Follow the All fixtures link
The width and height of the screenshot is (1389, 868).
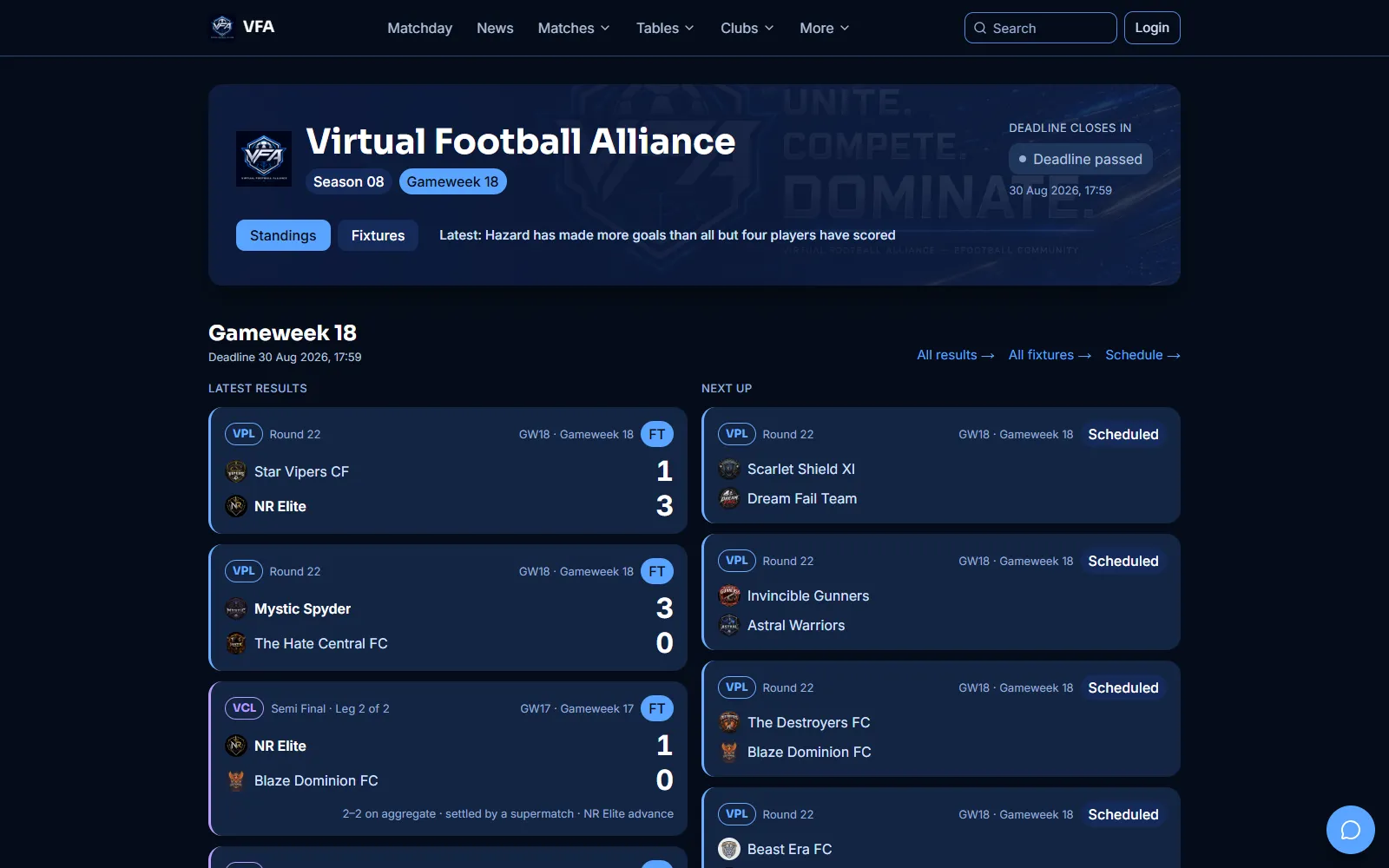tap(1050, 355)
